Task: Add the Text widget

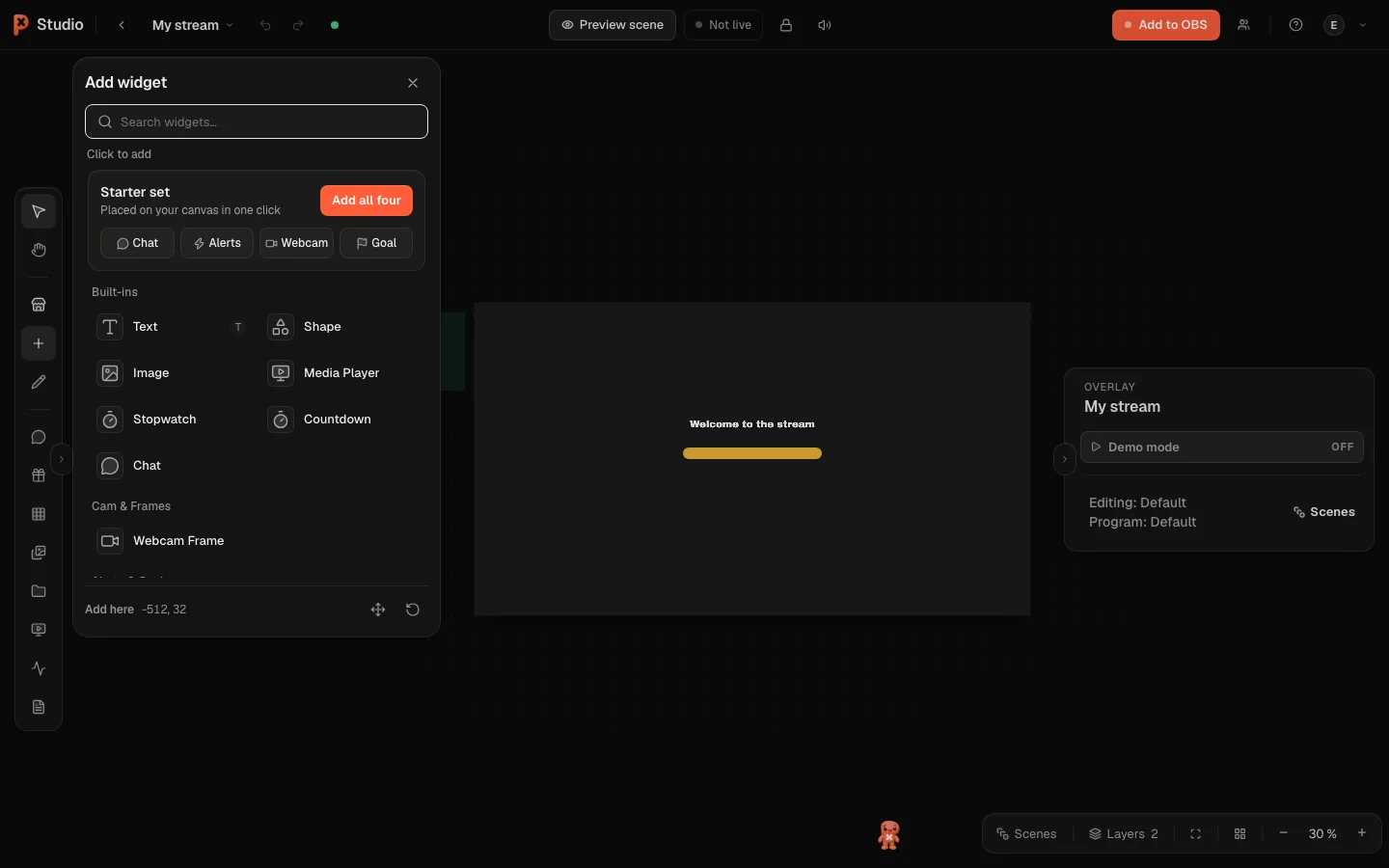Action: pos(171,327)
